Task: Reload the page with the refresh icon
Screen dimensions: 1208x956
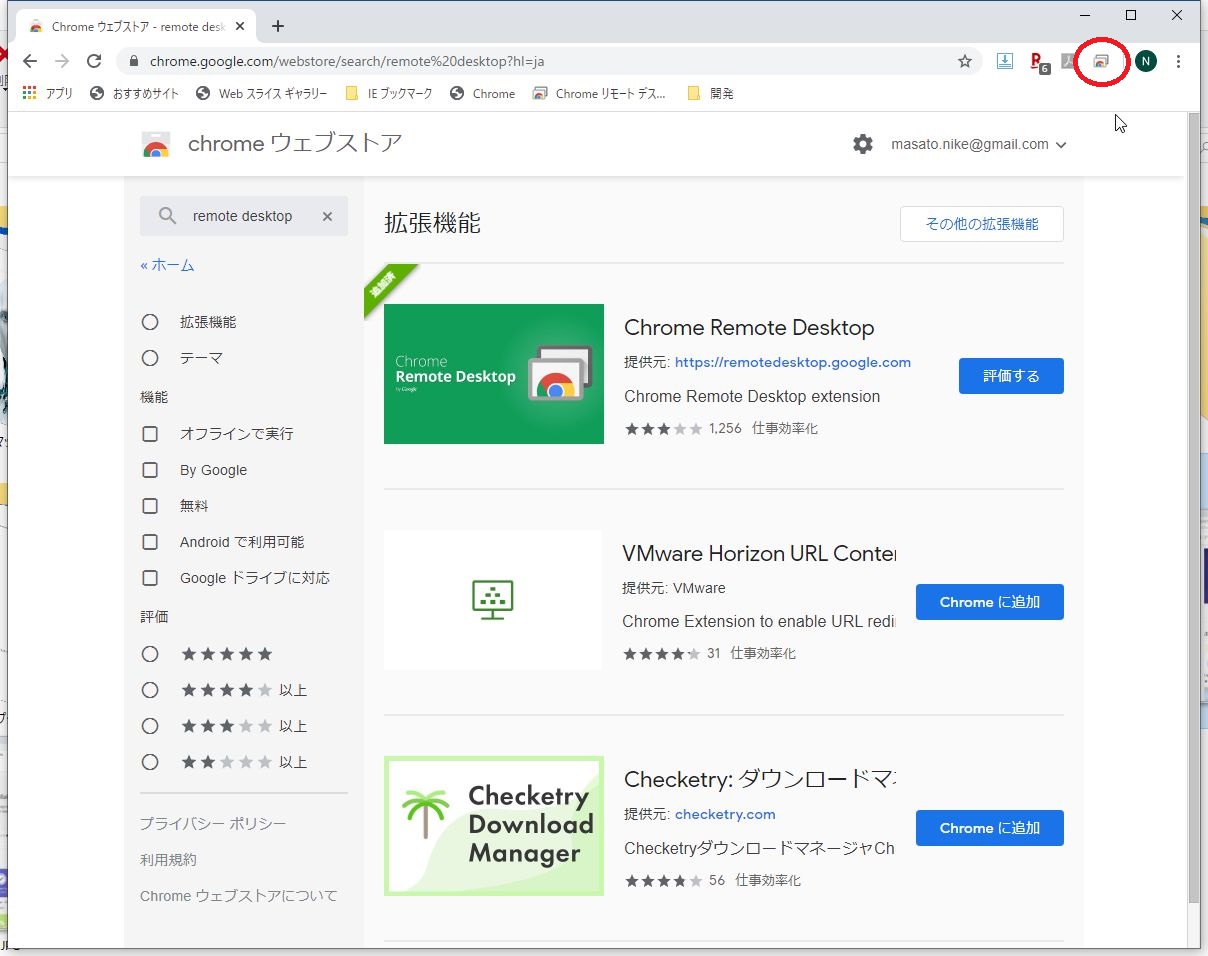Action: click(x=94, y=61)
